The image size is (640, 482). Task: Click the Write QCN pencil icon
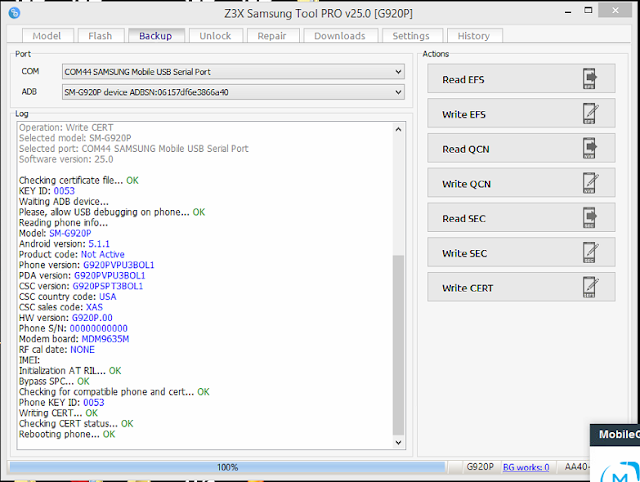(590, 183)
